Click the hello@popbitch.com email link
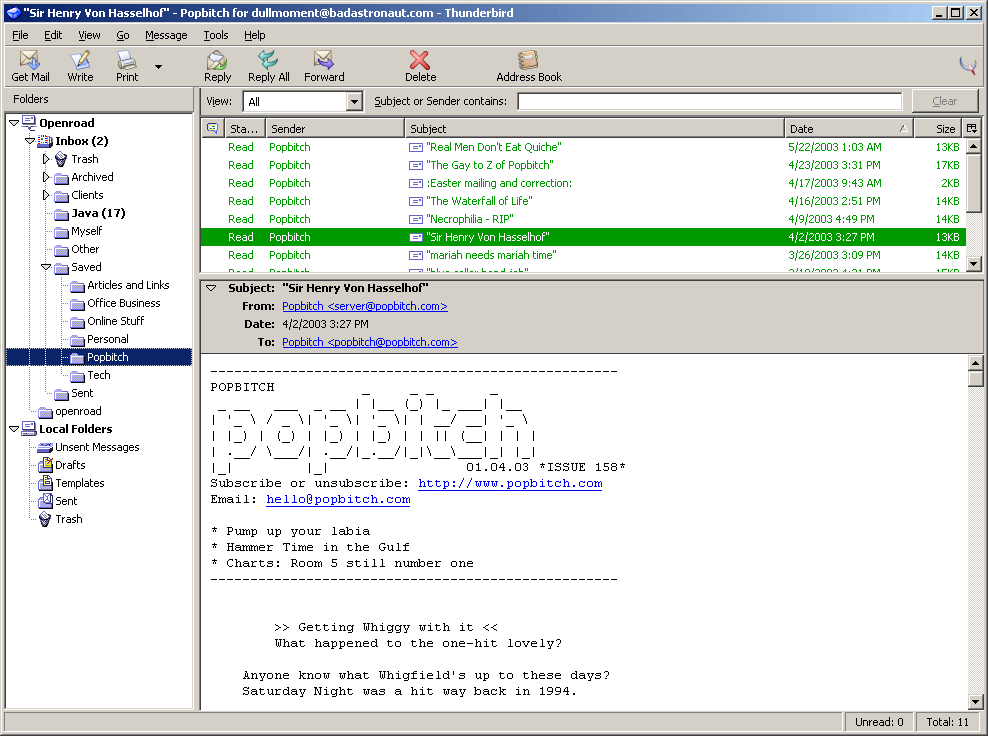This screenshot has height=736, width=988. tap(338, 499)
